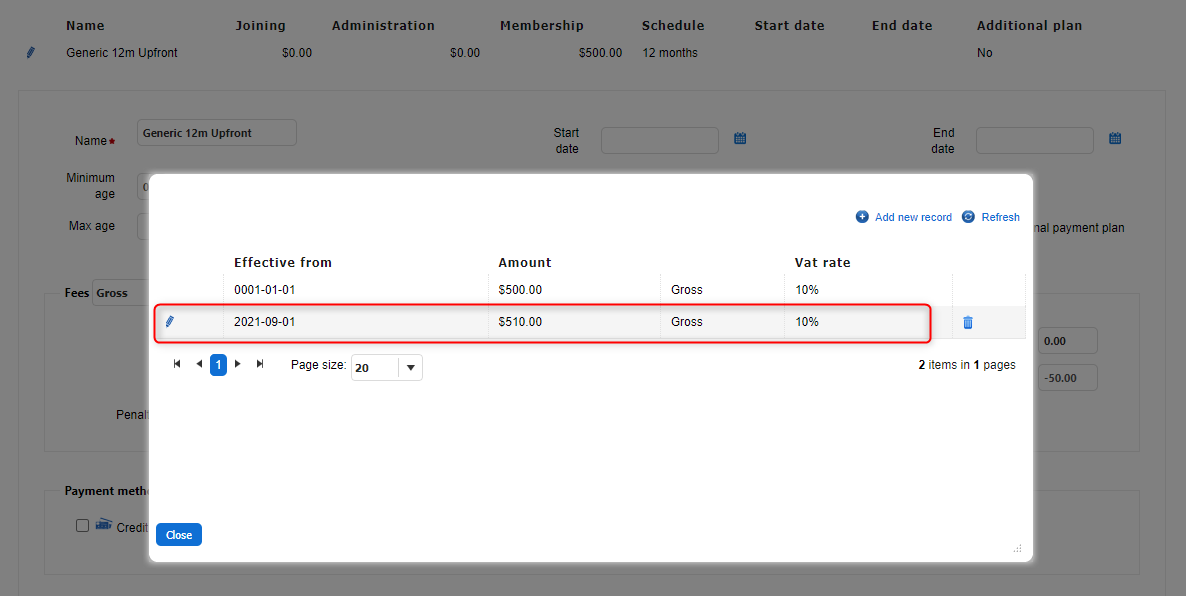Open the Start date calendar picker
Image resolution: width=1186 pixels, height=596 pixels.
pos(740,139)
